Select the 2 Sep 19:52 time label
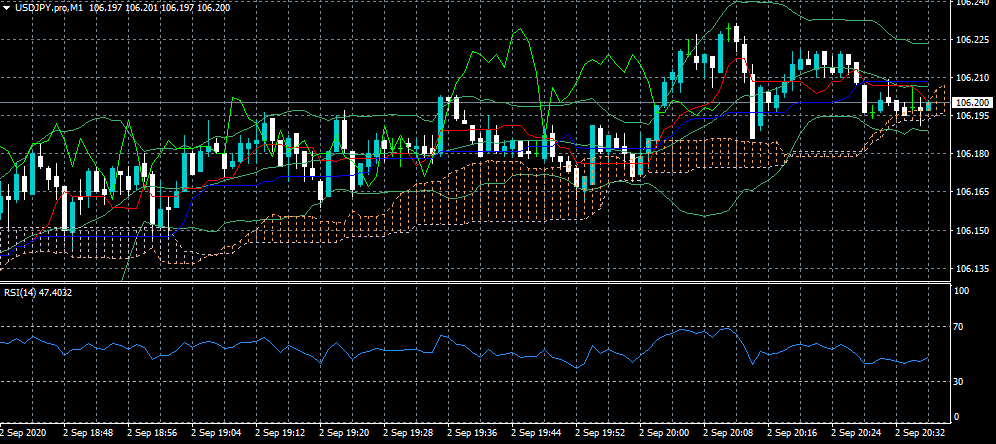Viewport: 996px width, 444px height. coord(600,432)
